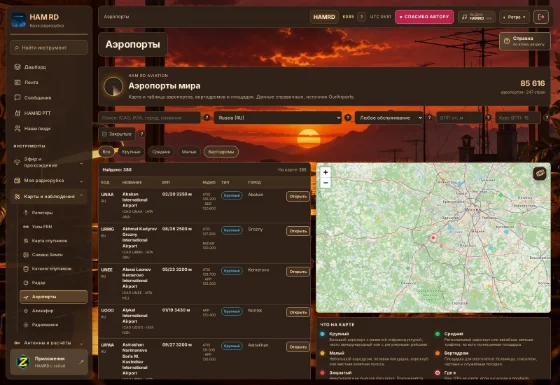Sort by the НАЗВАНИЕ column header
The image size is (560, 385).
(x=132, y=182)
